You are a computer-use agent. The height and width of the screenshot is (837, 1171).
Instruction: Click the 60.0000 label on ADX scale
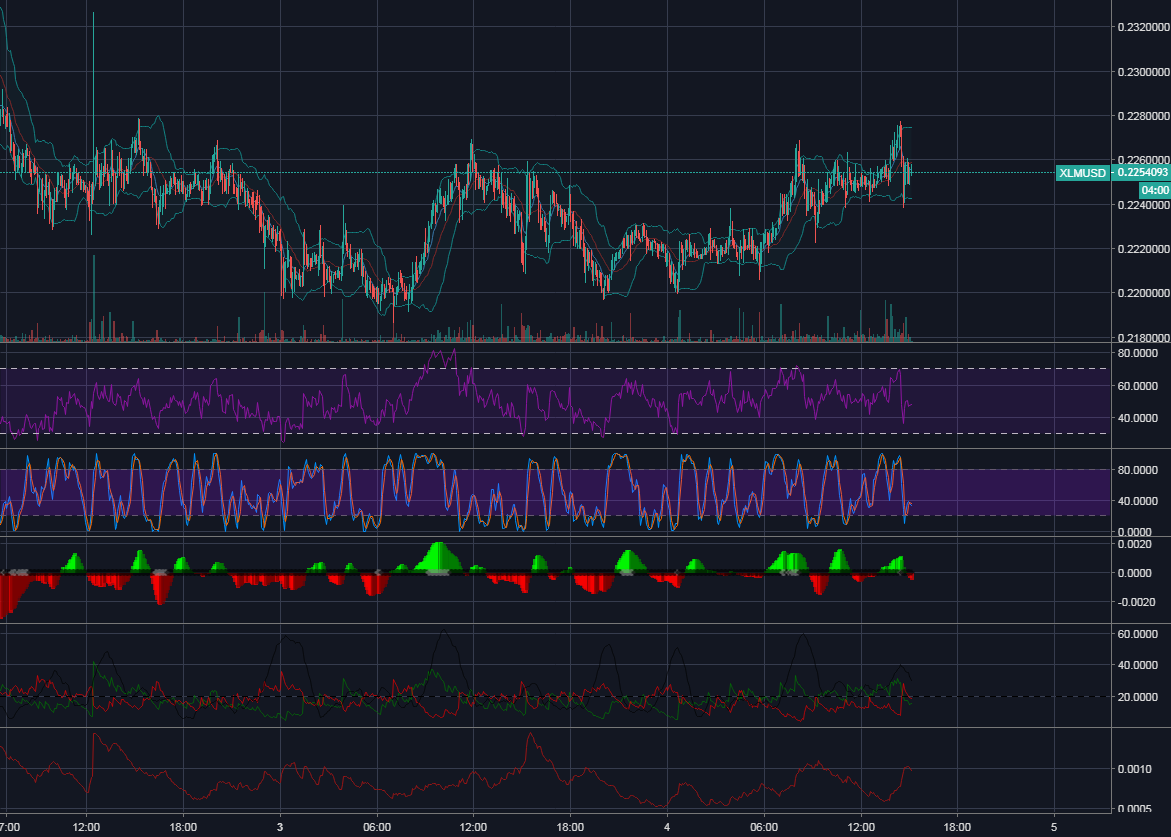coord(1137,634)
